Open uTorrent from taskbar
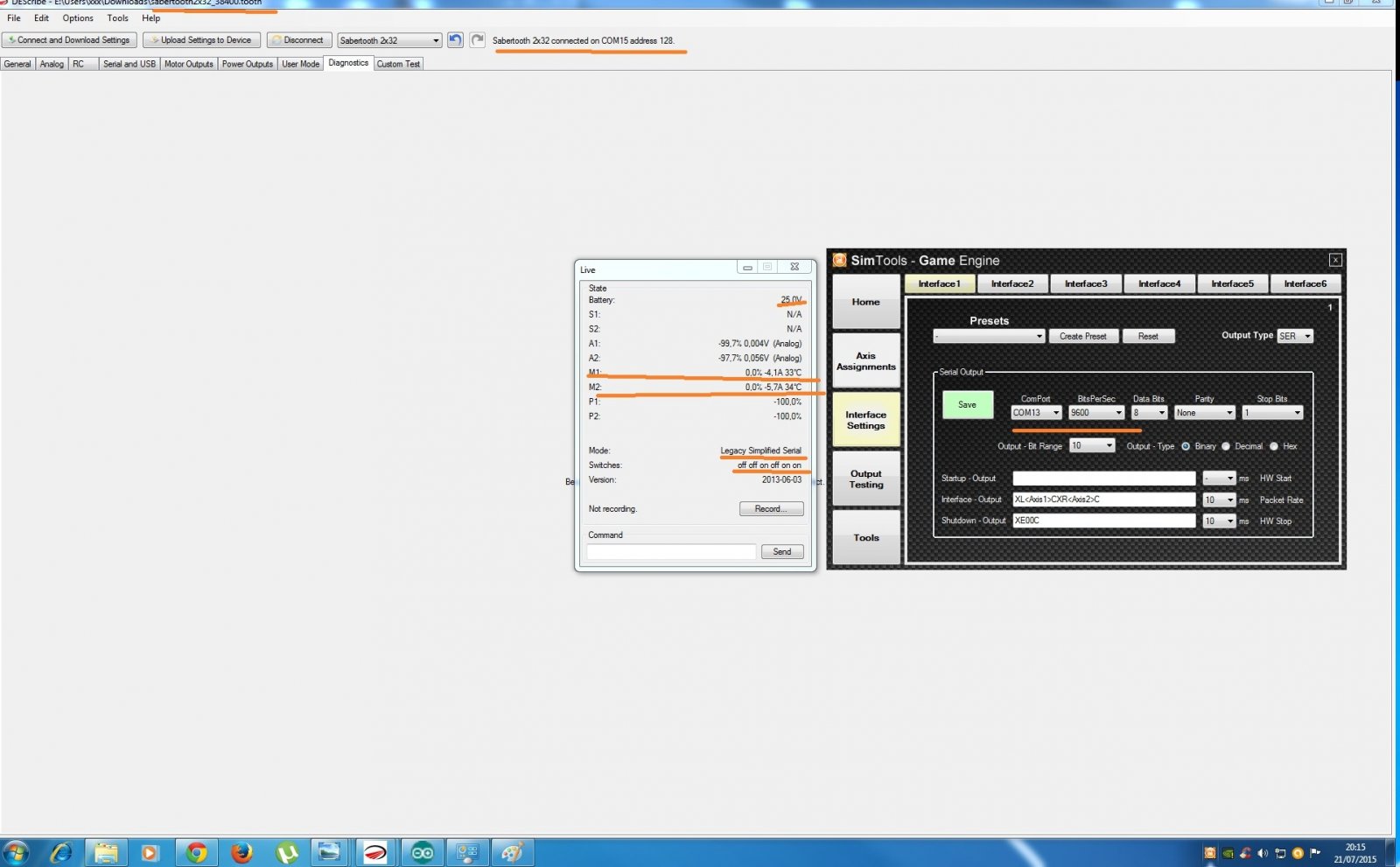 click(x=287, y=852)
